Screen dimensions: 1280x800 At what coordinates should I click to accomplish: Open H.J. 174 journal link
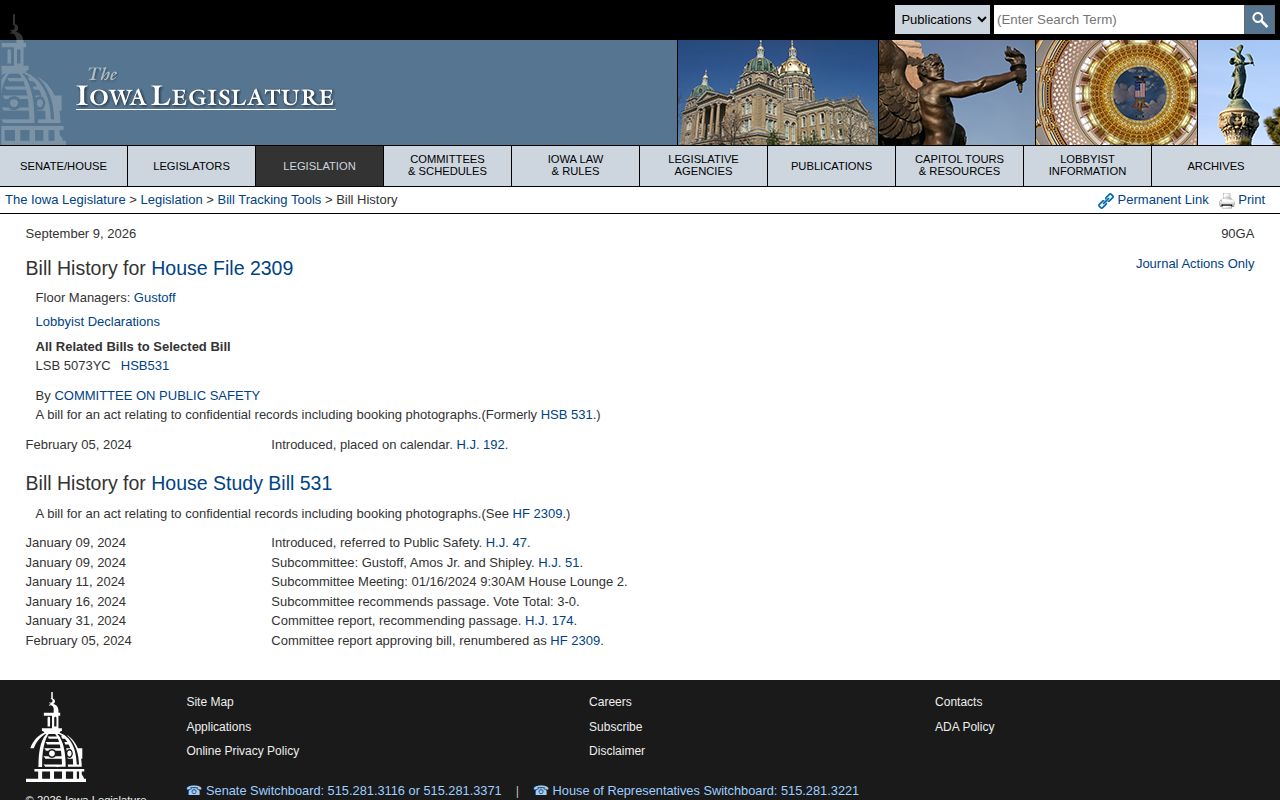coord(549,621)
